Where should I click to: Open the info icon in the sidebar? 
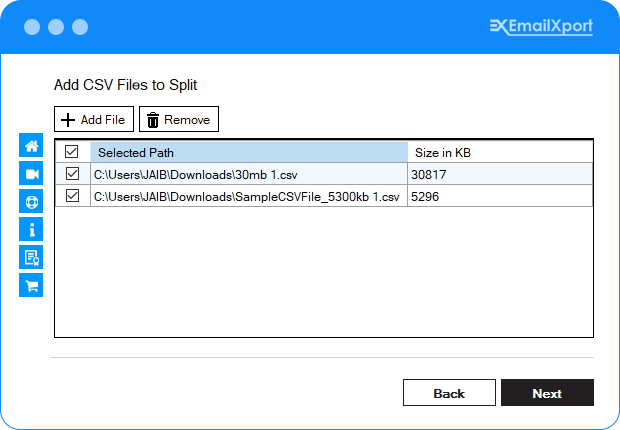coord(31,229)
